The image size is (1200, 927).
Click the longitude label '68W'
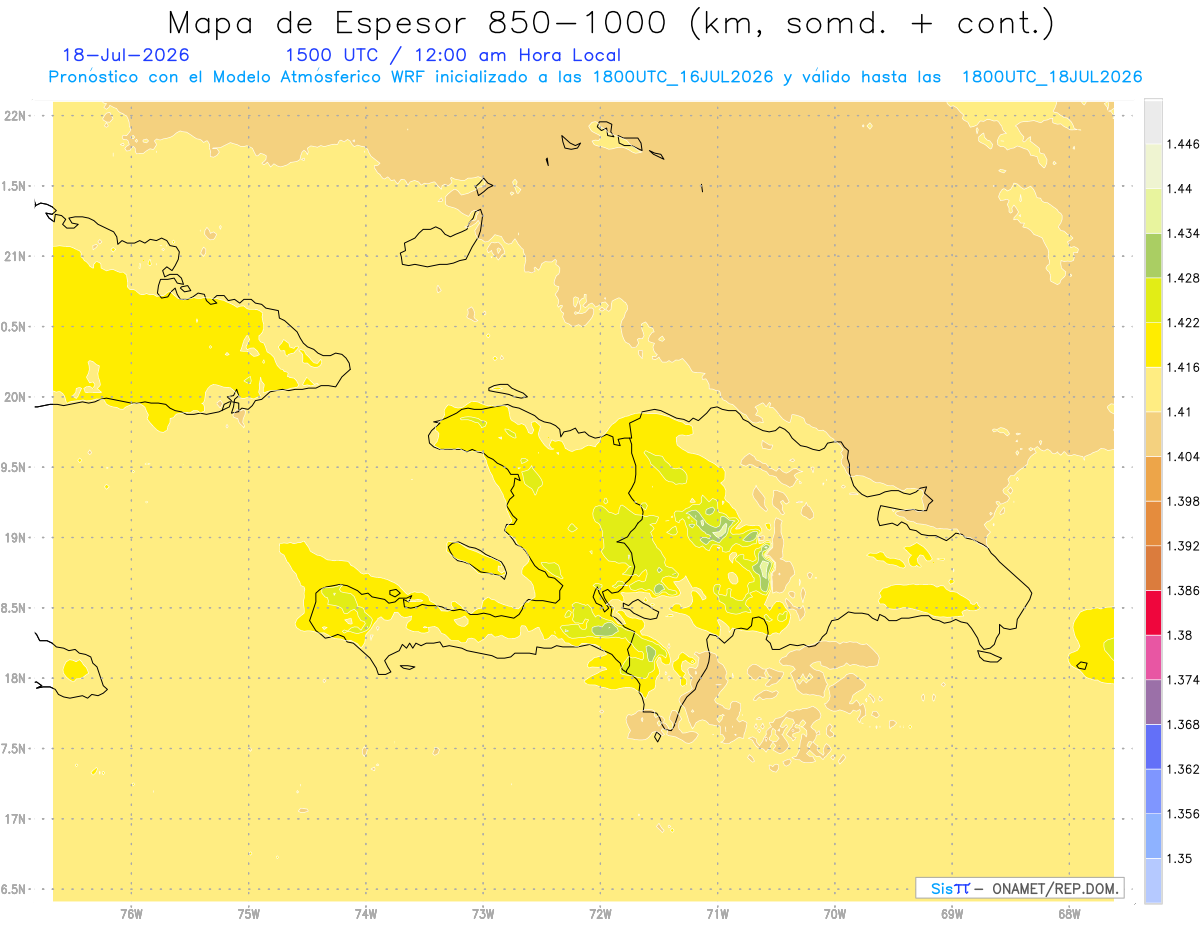click(1069, 914)
